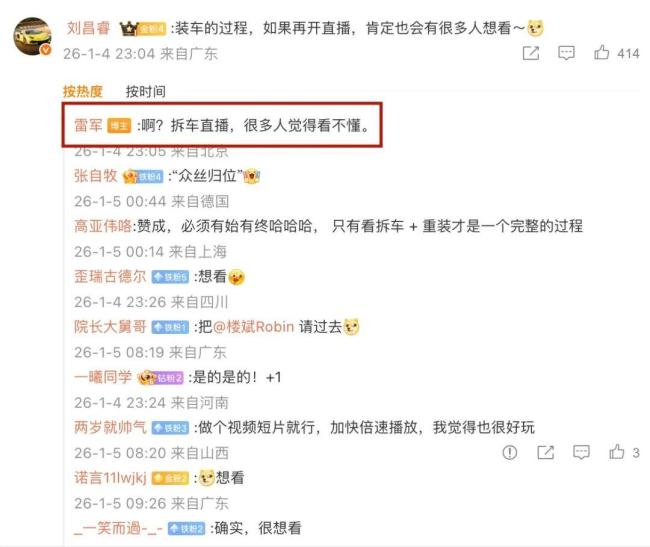Screen dimensions: 650x547
Task: Open the @楼斌Robin mention link
Action: point(254,327)
